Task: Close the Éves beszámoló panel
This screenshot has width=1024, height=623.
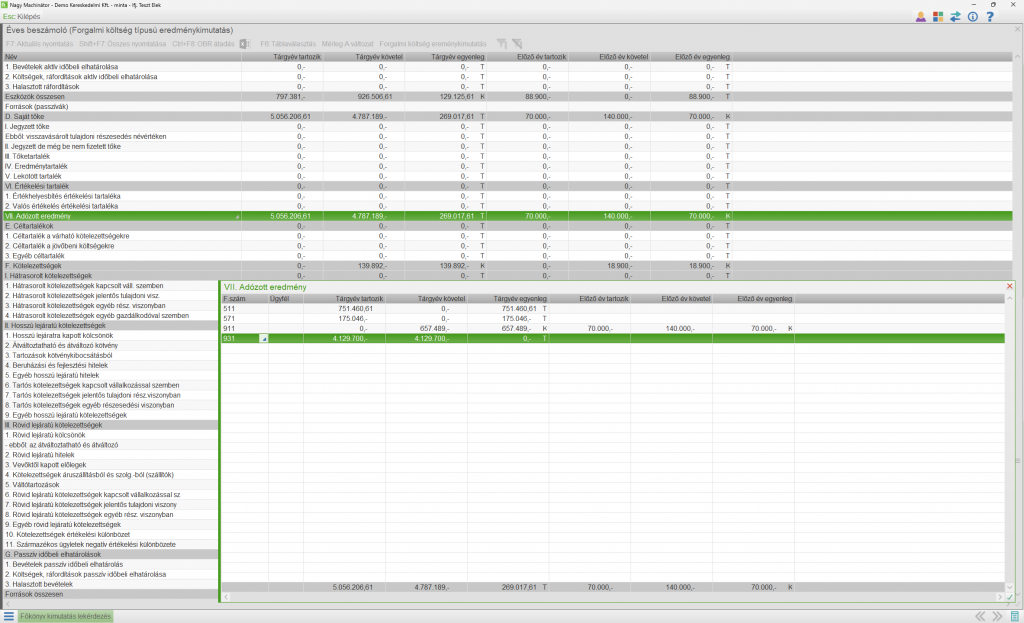Action: click(x=1017, y=29)
